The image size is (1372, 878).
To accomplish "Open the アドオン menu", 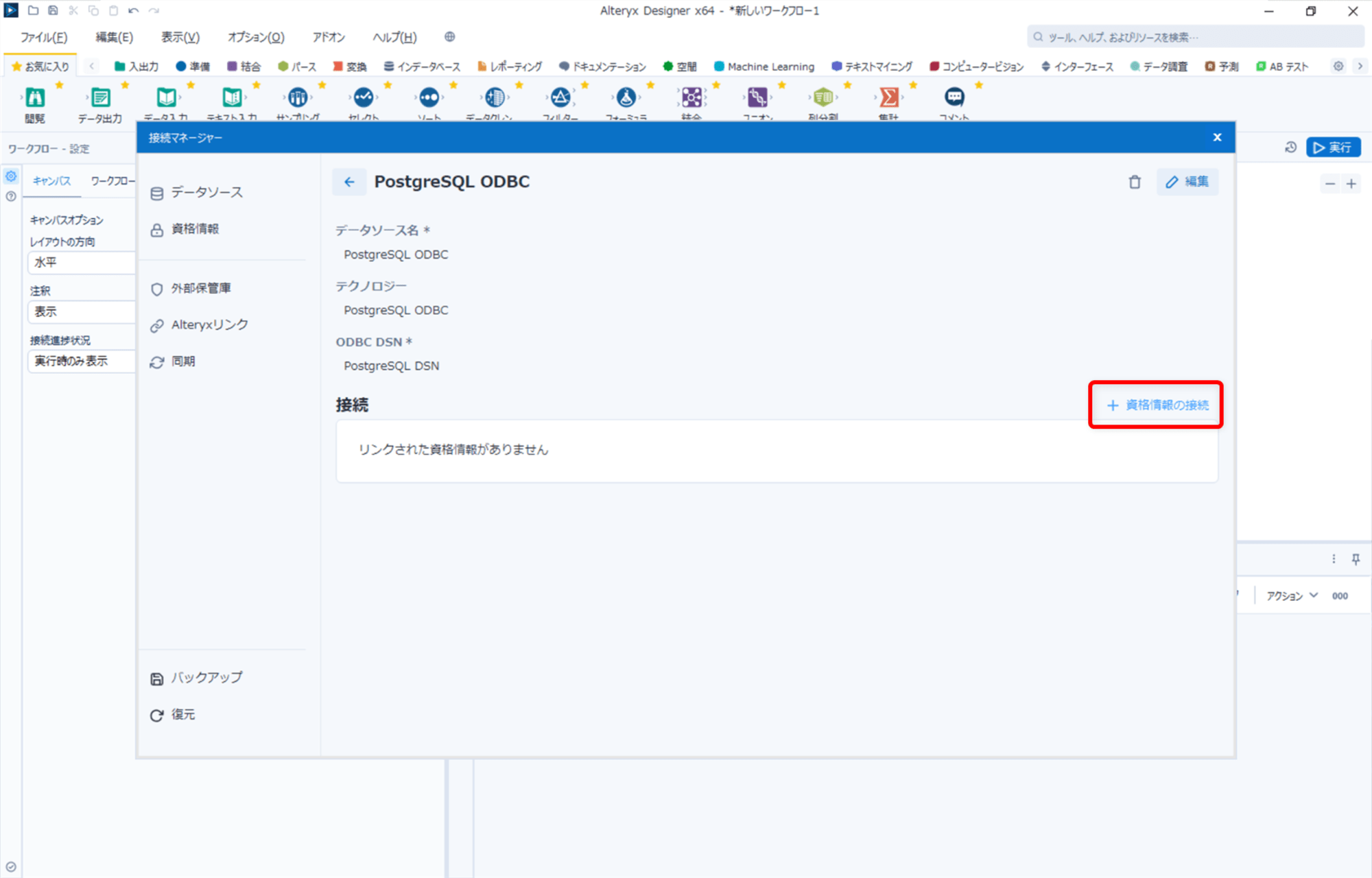I will pos(329,37).
